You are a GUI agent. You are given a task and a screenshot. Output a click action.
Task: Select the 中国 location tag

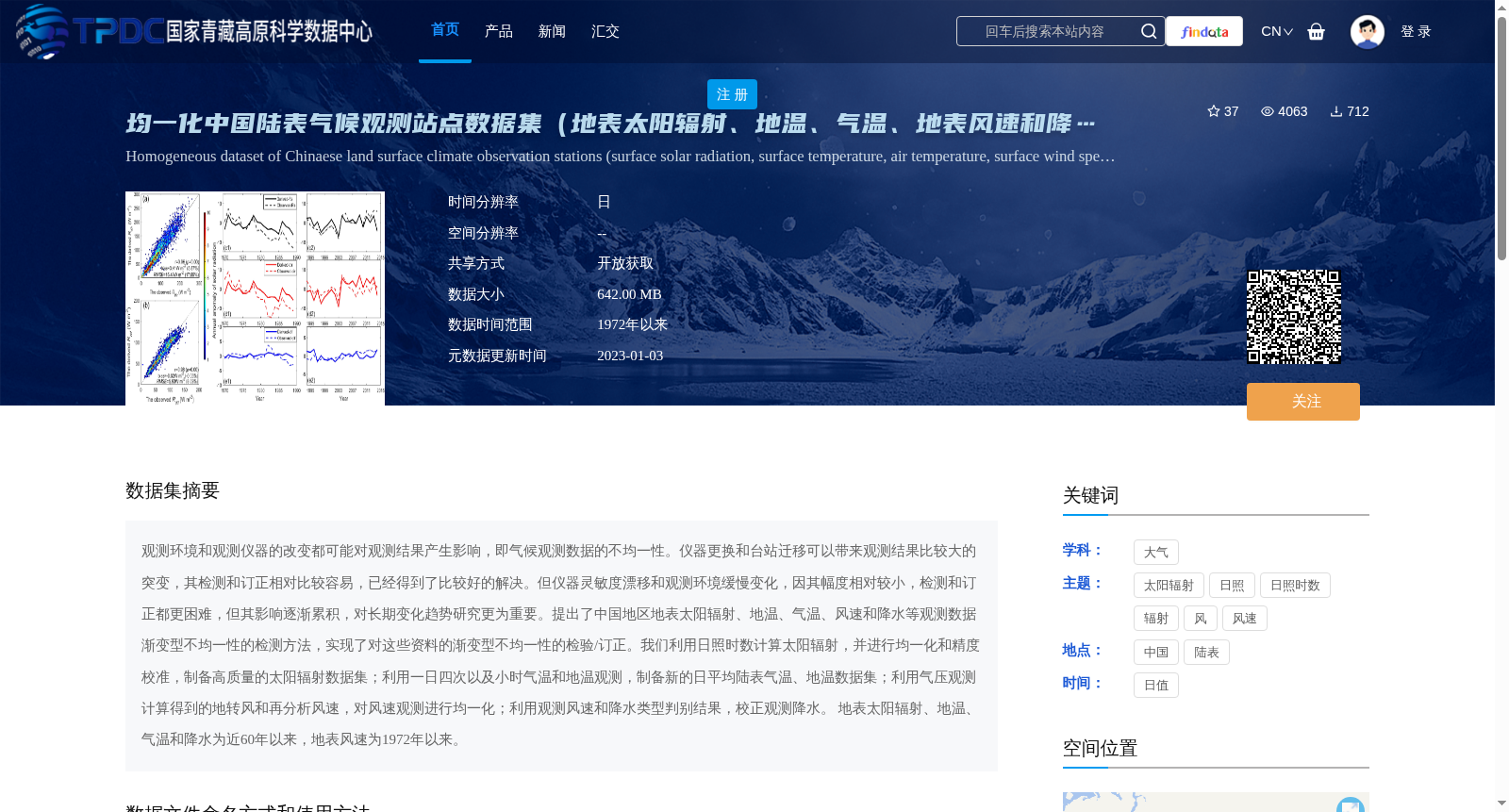[1156, 652]
